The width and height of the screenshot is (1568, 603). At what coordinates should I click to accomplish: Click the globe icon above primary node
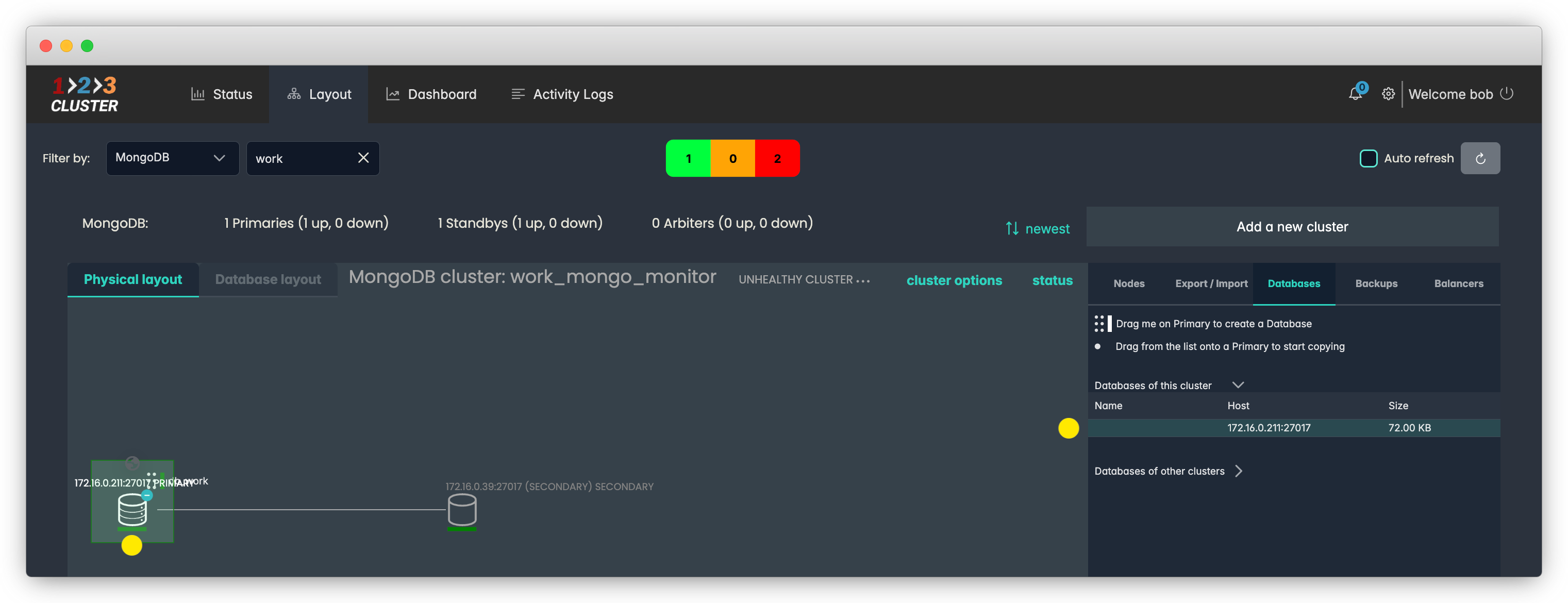[132, 464]
